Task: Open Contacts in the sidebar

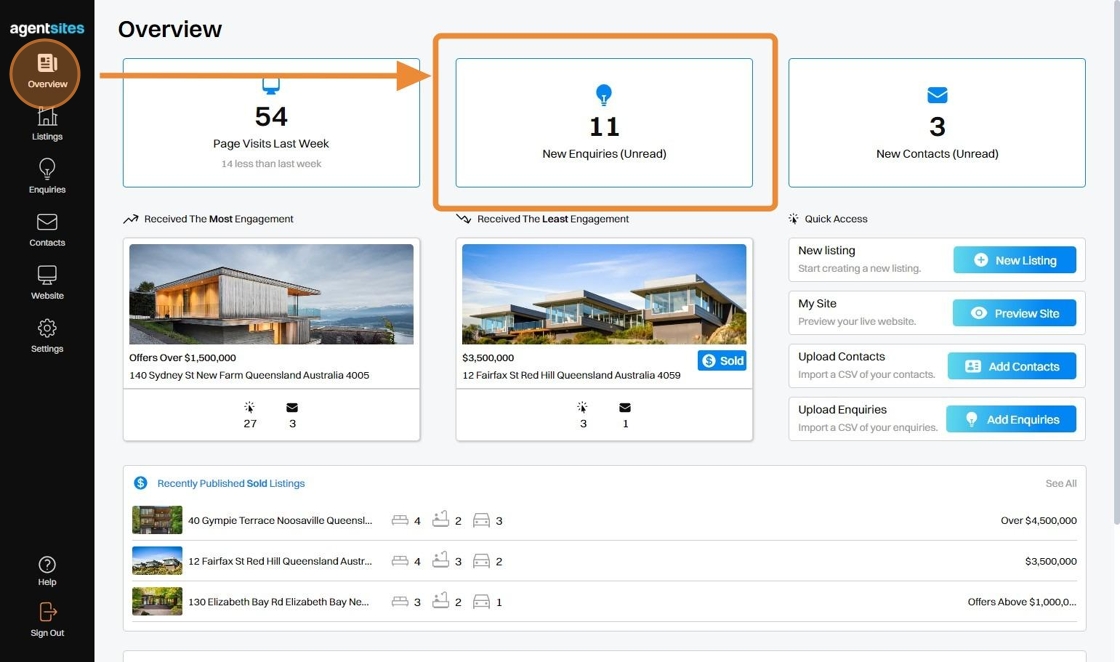Action: click(x=47, y=230)
